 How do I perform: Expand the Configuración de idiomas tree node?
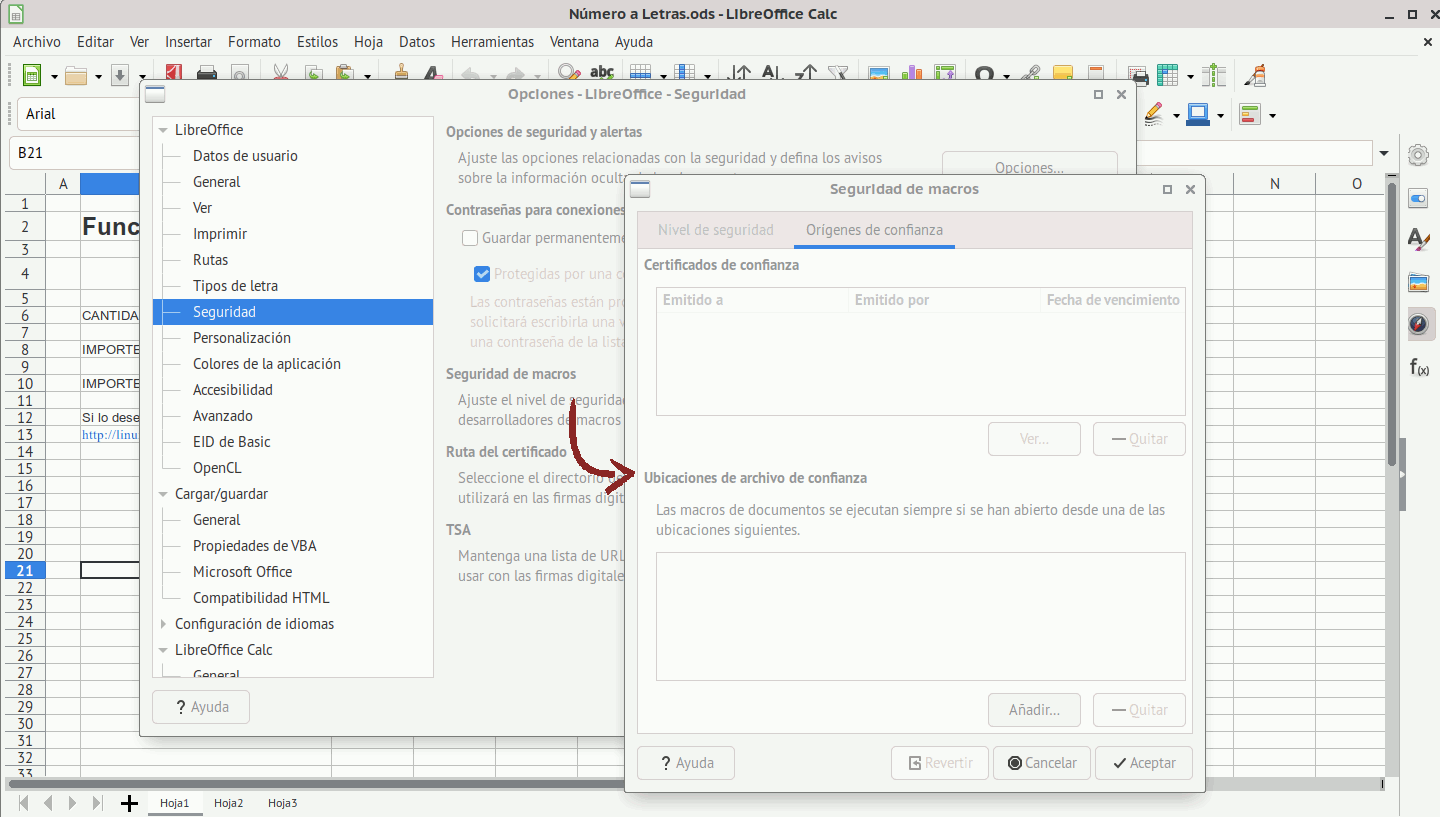(x=164, y=624)
